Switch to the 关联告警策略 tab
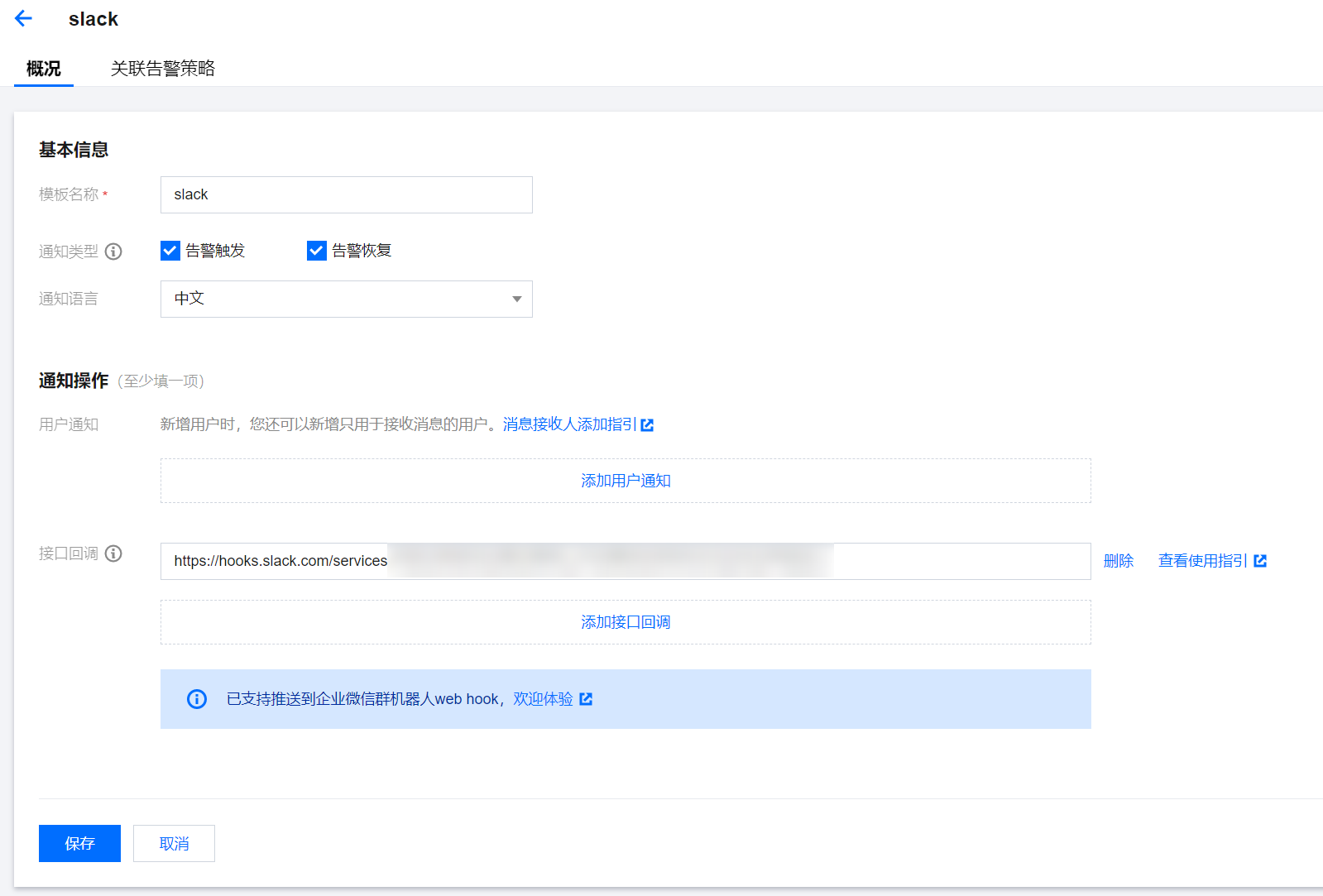Viewport: 1323px width, 896px height. pyautogui.click(x=163, y=69)
